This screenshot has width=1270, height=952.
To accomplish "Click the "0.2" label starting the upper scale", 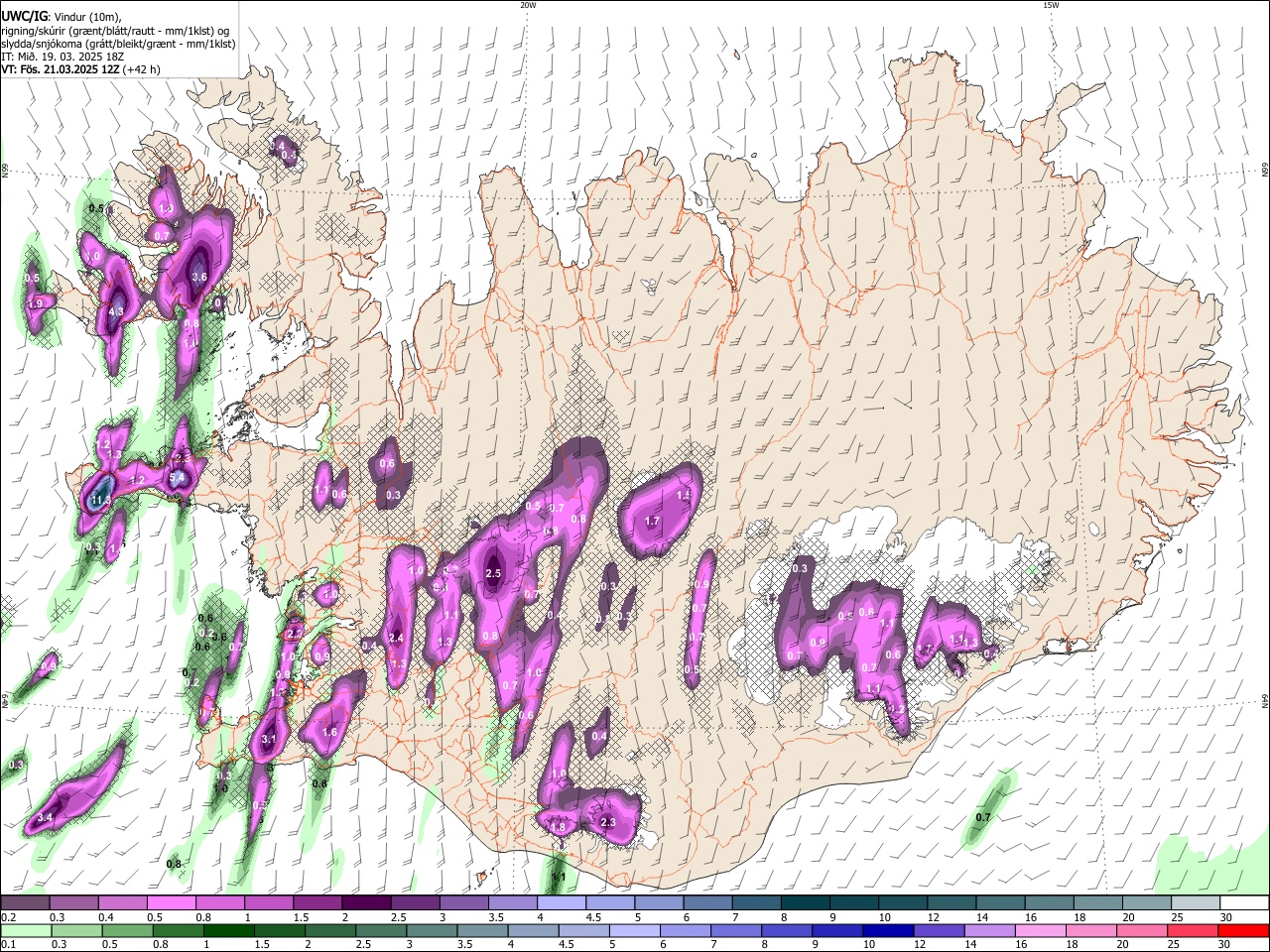I will point(8,917).
